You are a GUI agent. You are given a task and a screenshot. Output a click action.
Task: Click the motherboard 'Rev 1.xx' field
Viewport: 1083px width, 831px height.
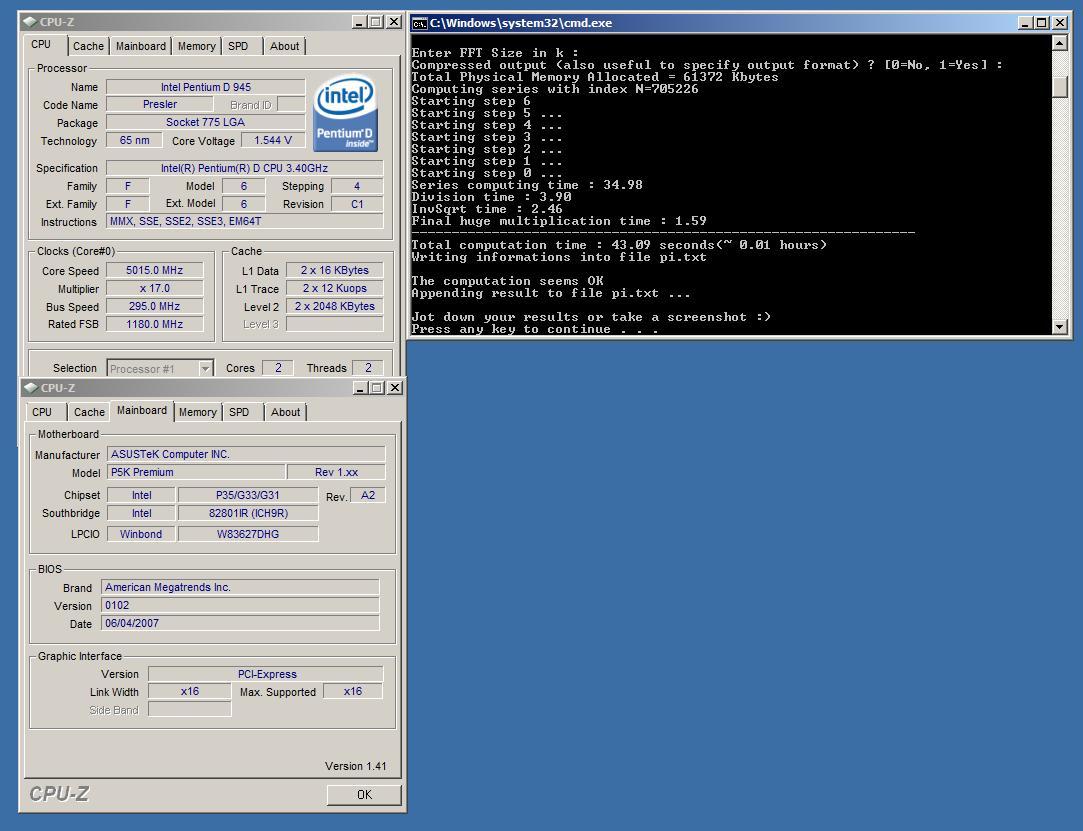point(336,472)
